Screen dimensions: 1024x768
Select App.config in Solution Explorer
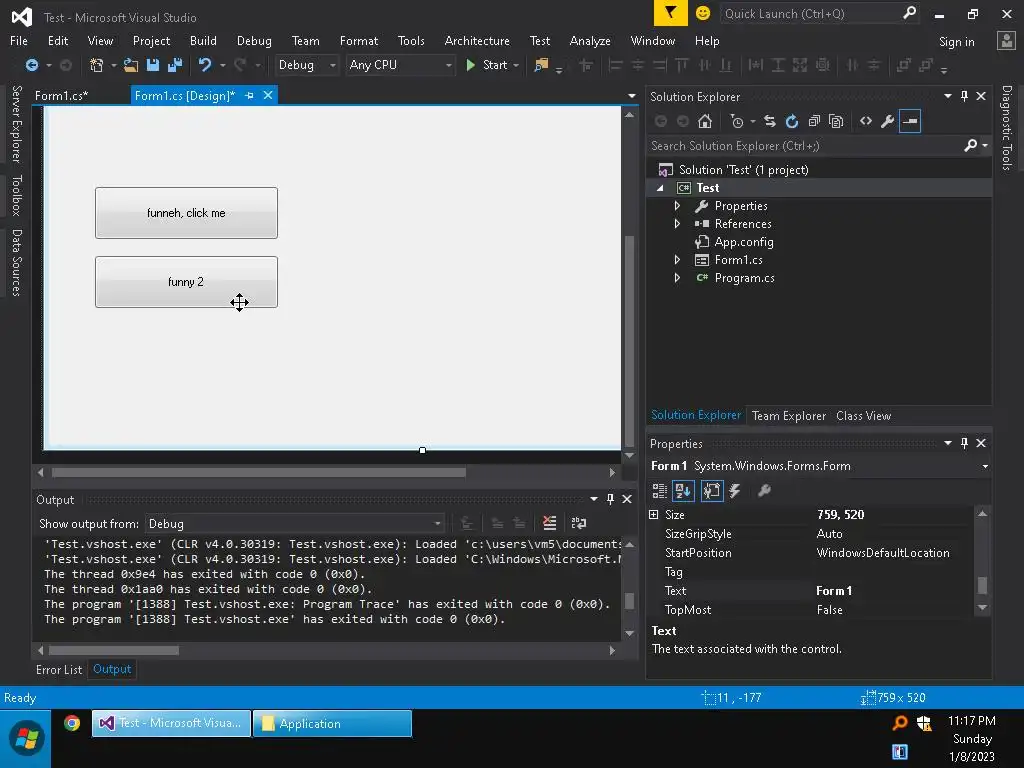point(743,242)
